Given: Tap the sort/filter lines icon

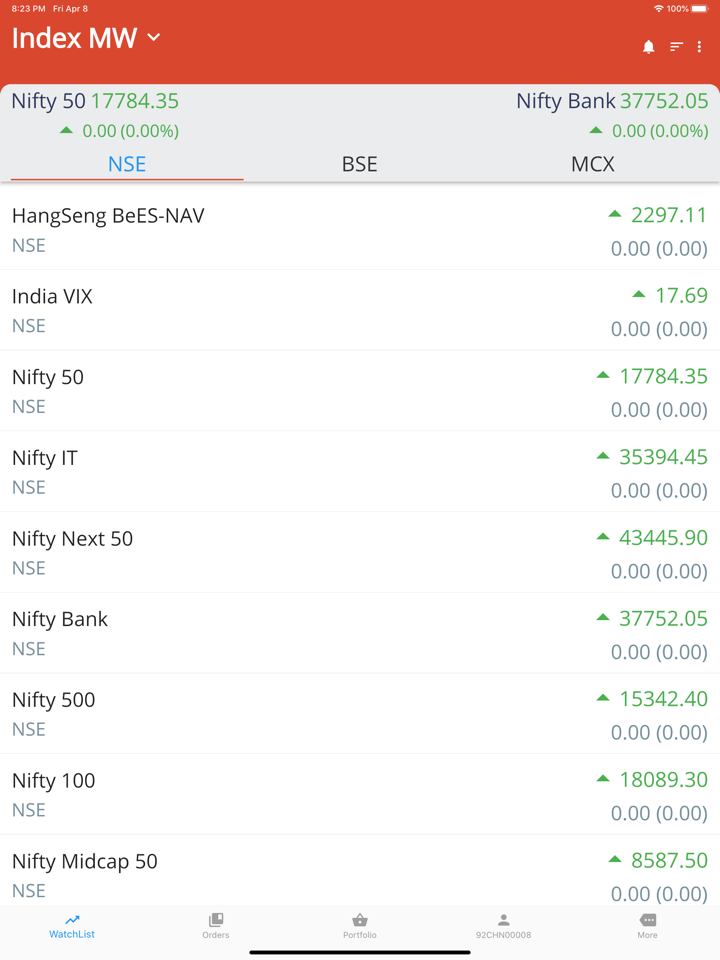Looking at the screenshot, I should click(x=676, y=47).
